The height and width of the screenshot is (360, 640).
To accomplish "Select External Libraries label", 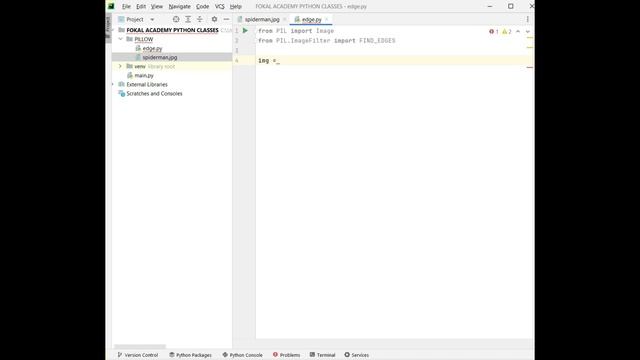I will (147, 84).
